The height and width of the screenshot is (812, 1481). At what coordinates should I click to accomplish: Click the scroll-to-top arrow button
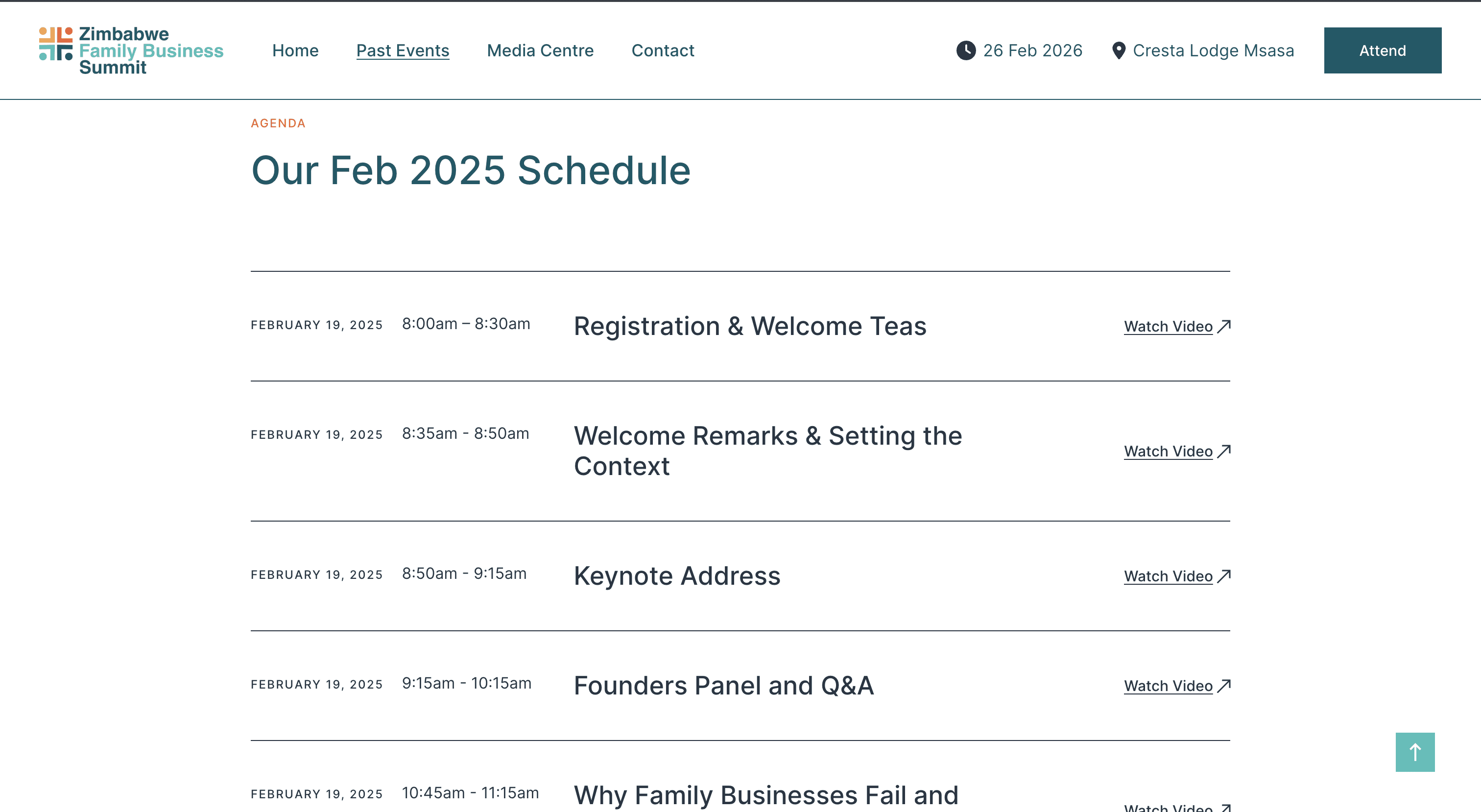[1415, 752]
